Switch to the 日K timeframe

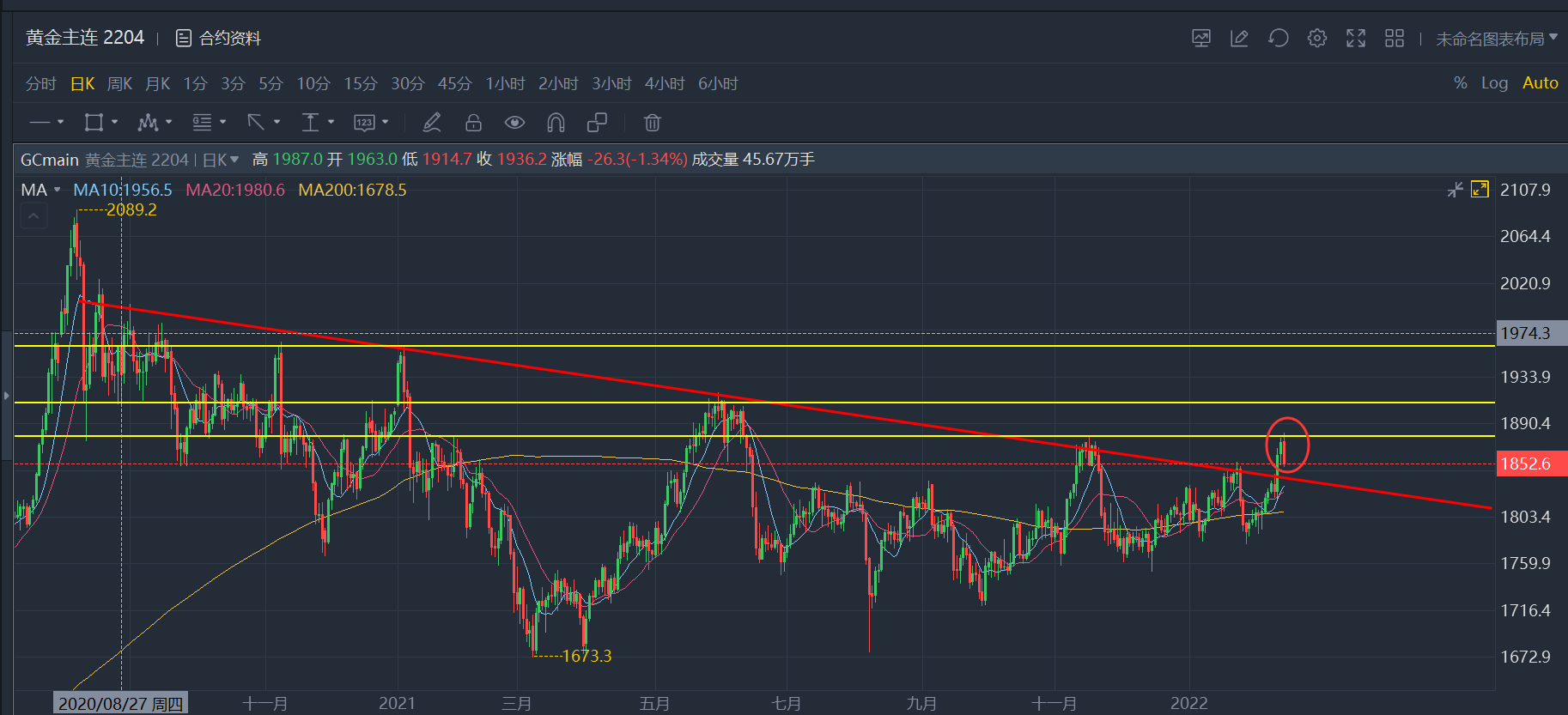(82, 83)
